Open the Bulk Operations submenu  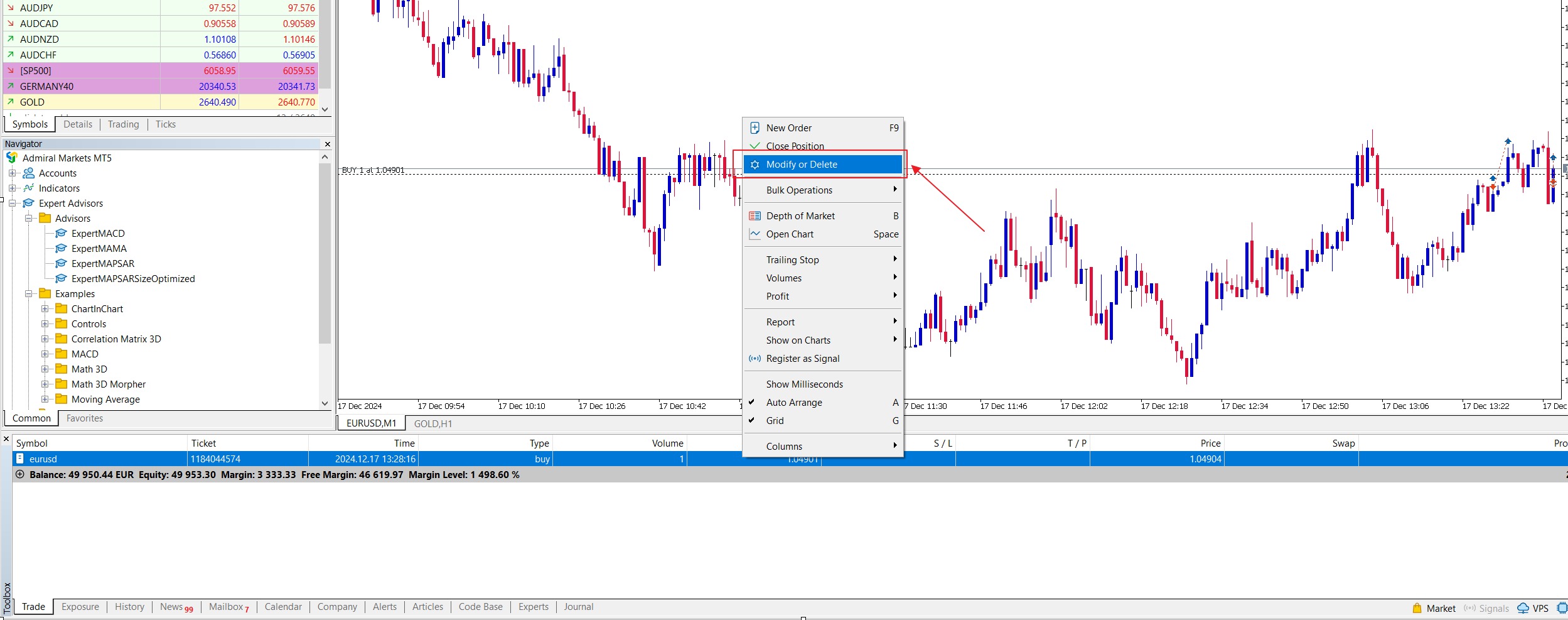tap(823, 190)
